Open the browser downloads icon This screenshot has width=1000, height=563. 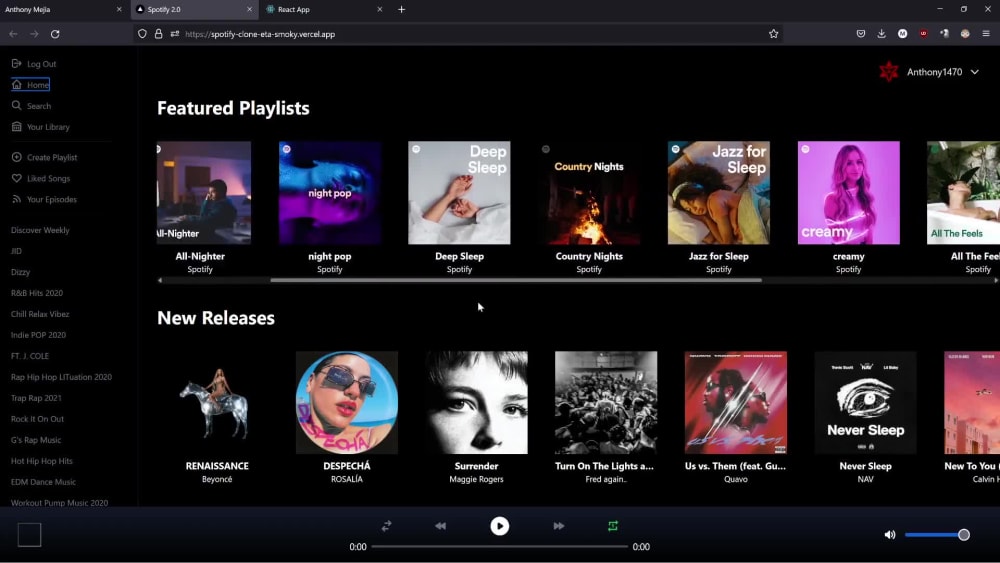pyautogui.click(x=881, y=34)
